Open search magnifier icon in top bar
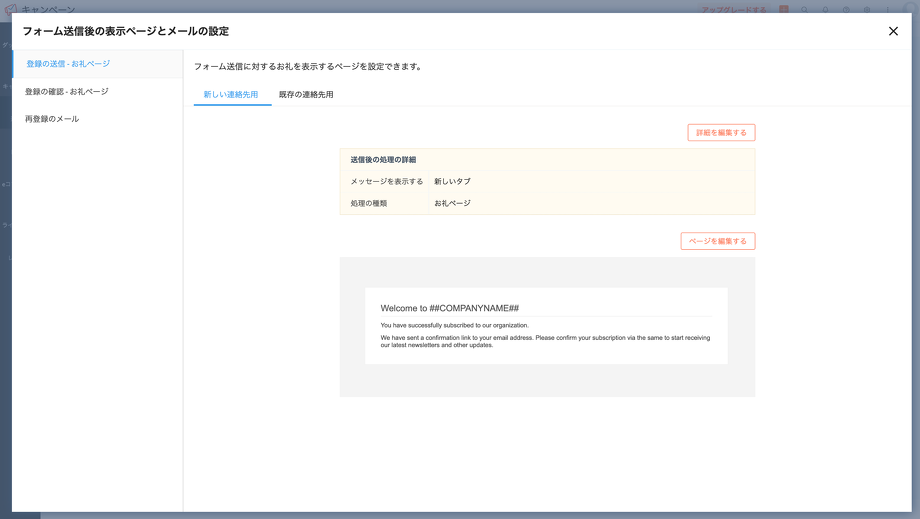Image resolution: width=920 pixels, height=519 pixels. 804,10
